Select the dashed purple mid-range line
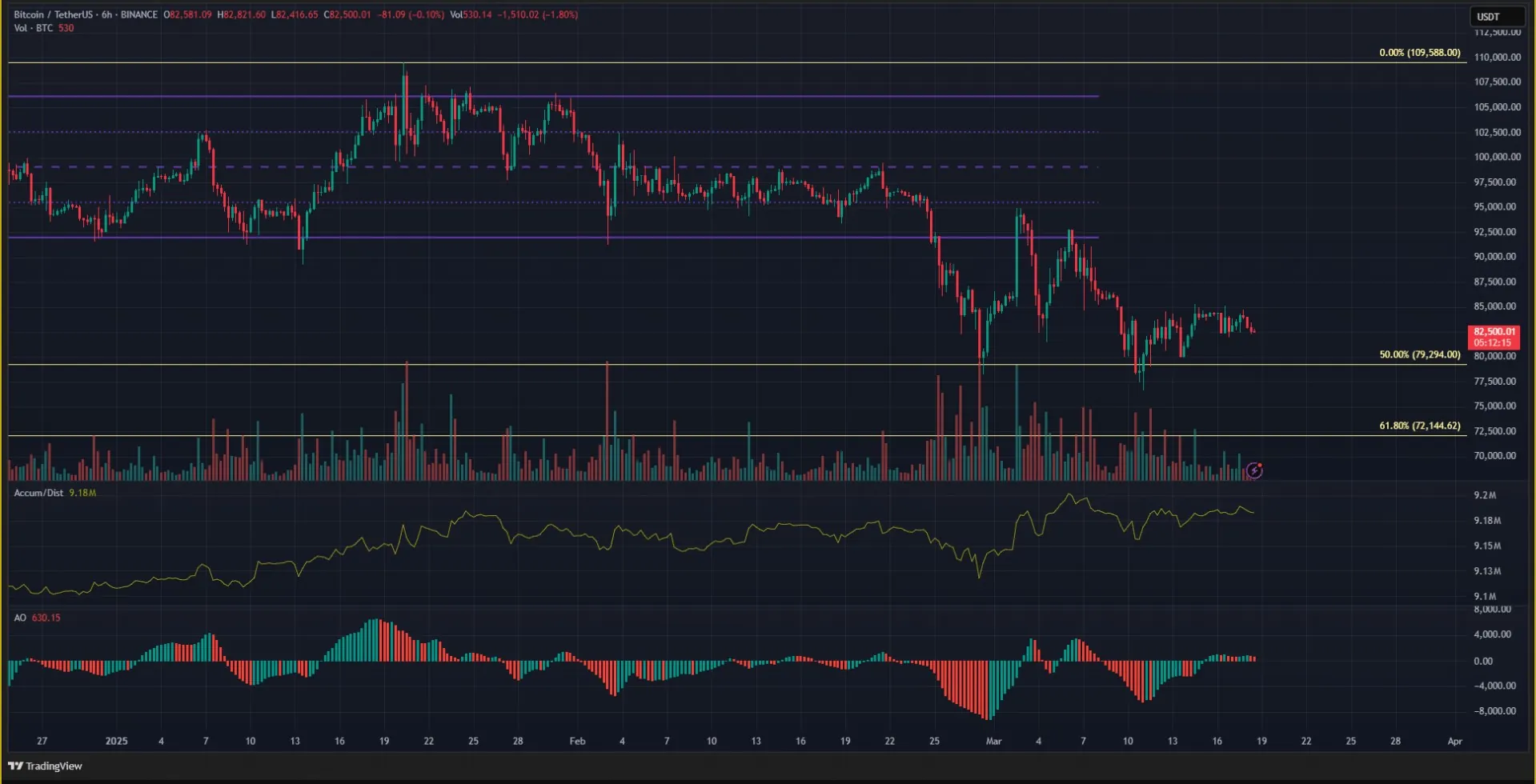Image resolution: width=1536 pixels, height=784 pixels. pos(552,166)
